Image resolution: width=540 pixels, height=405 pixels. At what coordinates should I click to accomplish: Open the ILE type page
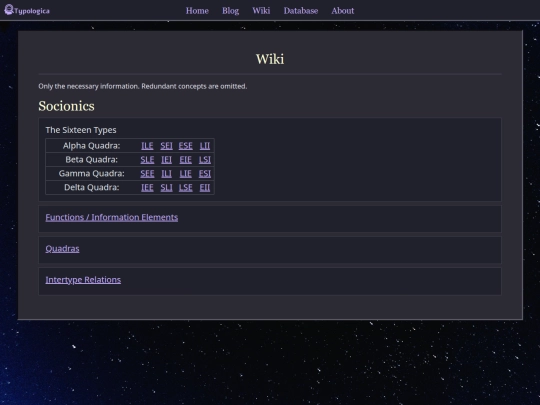click(x=147, y=146)
